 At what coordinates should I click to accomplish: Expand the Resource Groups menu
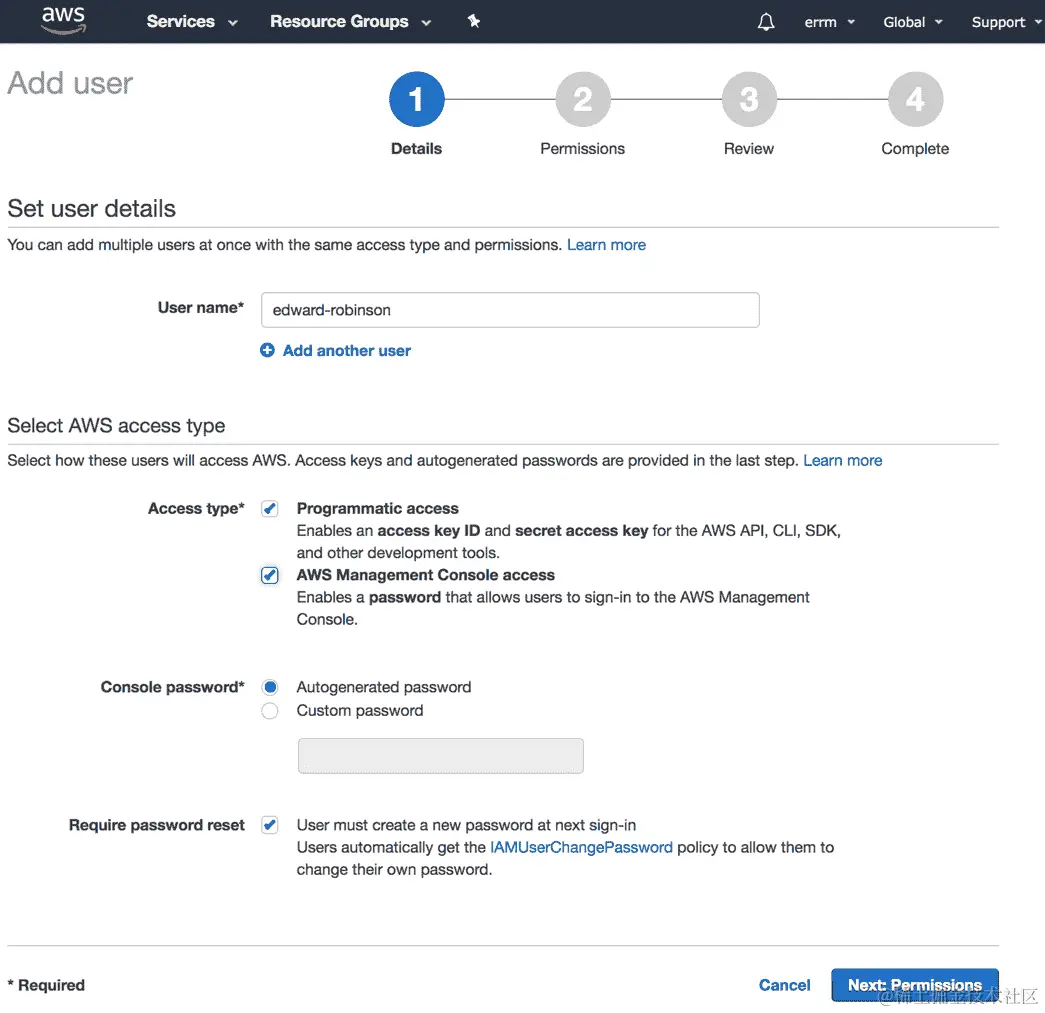[351, 21]
